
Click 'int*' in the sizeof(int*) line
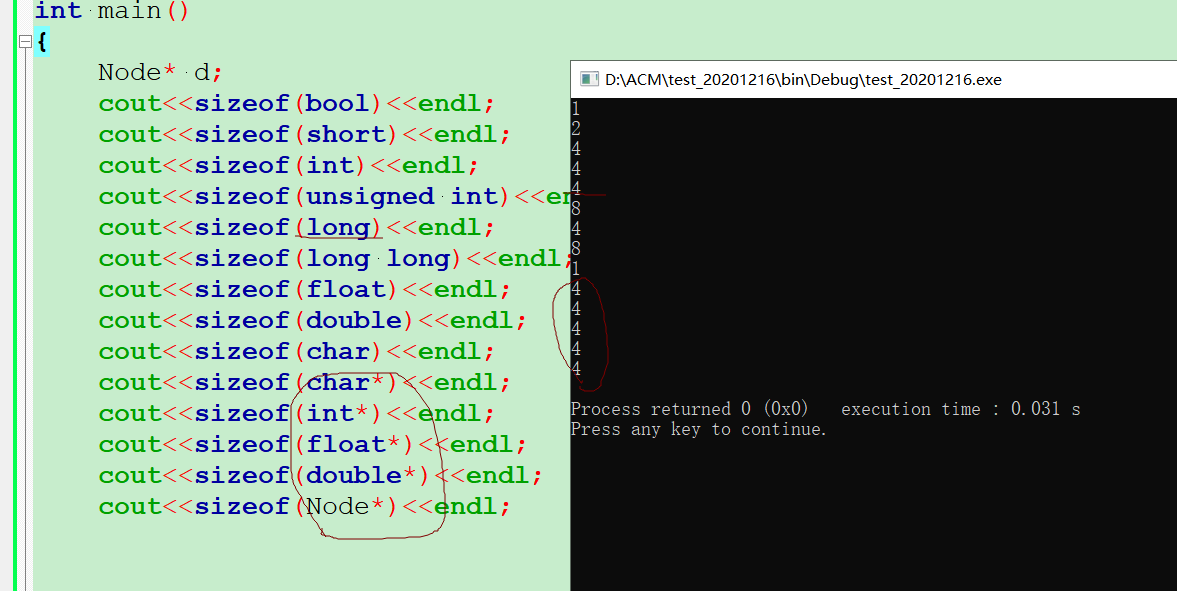pos(338,414)
